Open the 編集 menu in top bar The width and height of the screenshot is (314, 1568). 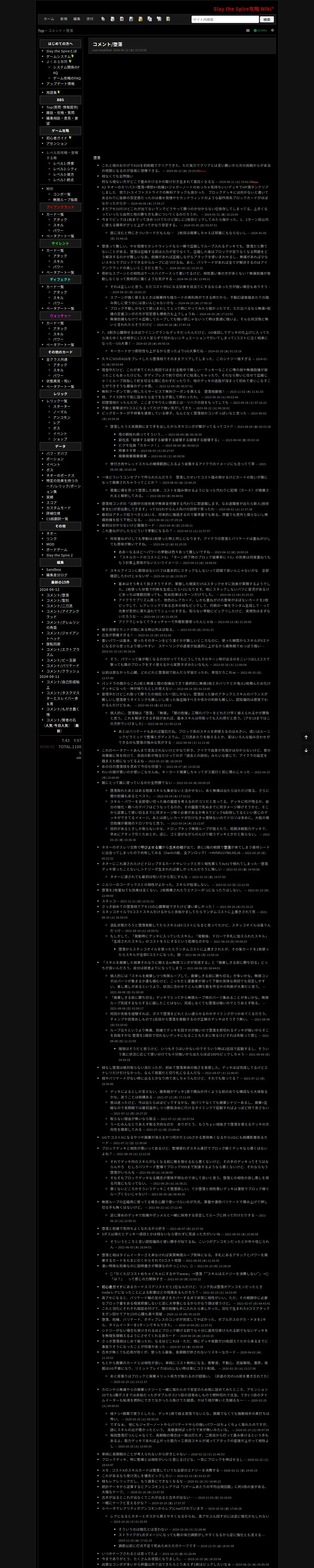pyautogui.click(x=77, y=19)
